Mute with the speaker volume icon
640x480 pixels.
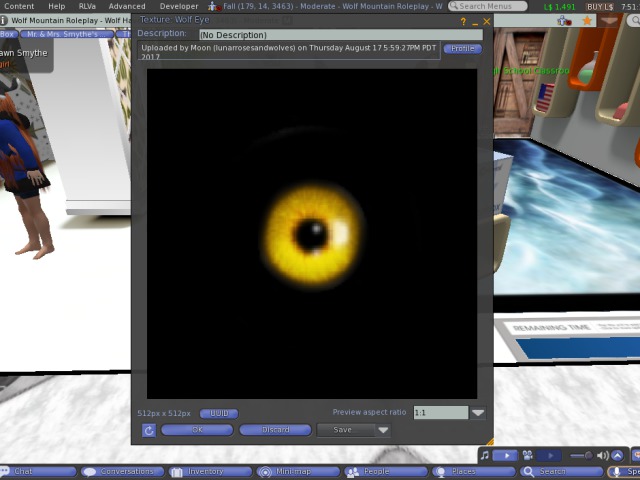[x=602, y=456]
